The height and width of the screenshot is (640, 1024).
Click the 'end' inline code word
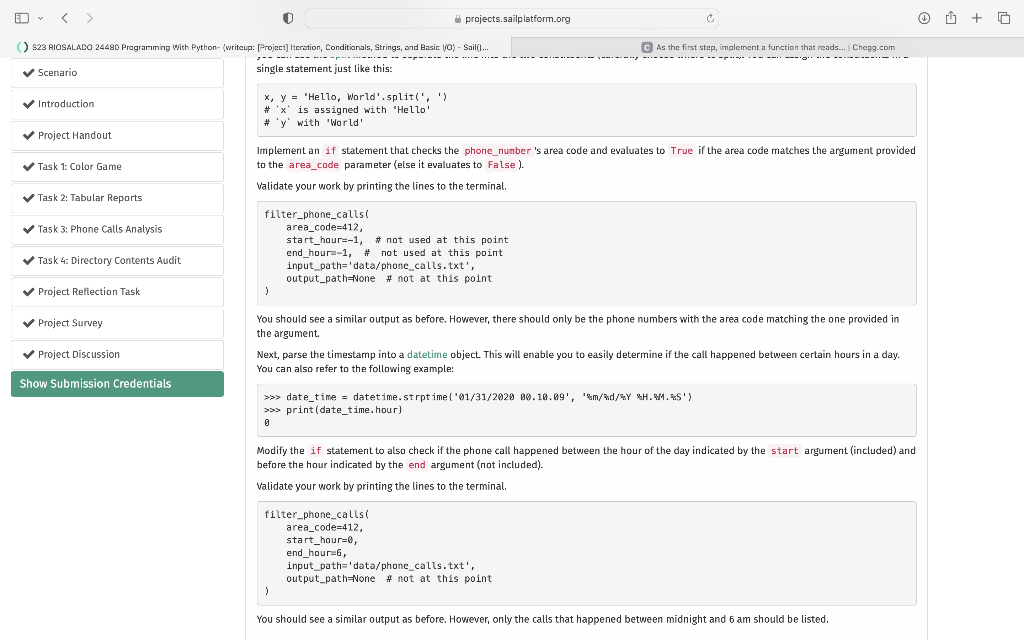coord(417,466)
